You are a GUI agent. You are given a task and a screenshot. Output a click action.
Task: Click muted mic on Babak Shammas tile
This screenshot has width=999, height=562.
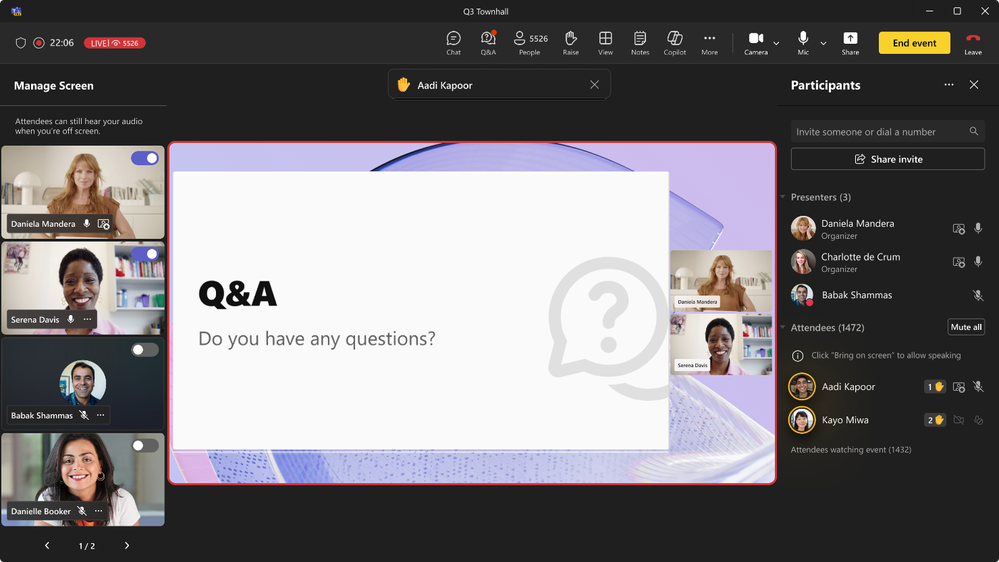pos(83,415)
